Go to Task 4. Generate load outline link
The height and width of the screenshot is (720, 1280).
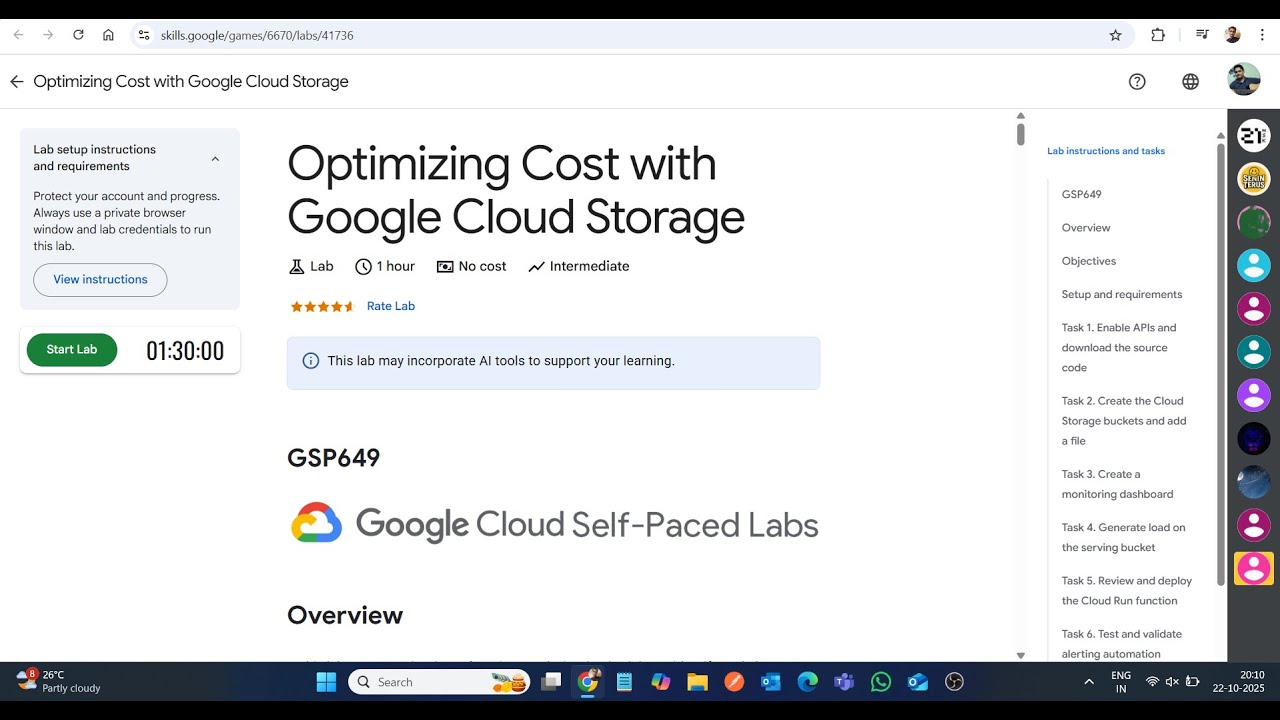(1124, 537)
